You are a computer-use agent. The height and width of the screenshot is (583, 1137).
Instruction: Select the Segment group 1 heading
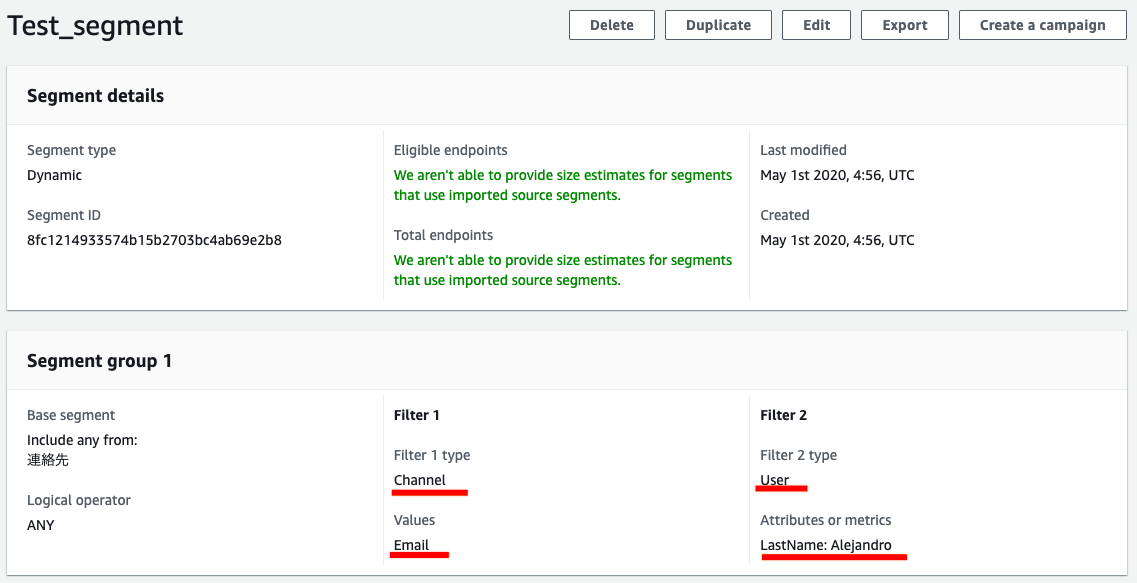pos(99,361)
